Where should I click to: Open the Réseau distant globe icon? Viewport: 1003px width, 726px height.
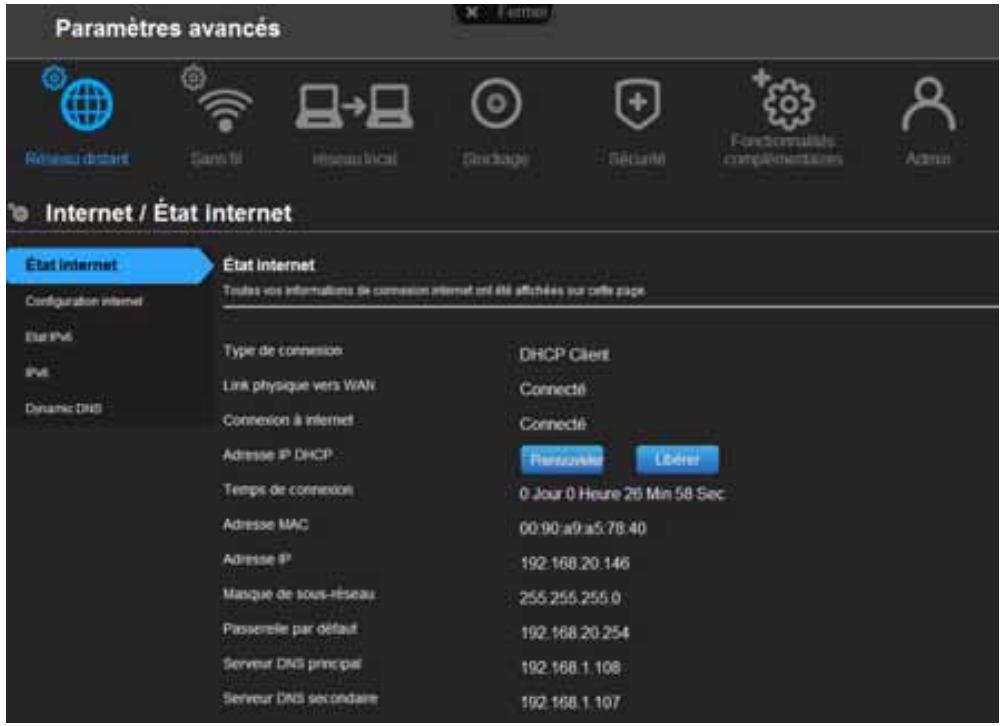(x=86, y=105)
